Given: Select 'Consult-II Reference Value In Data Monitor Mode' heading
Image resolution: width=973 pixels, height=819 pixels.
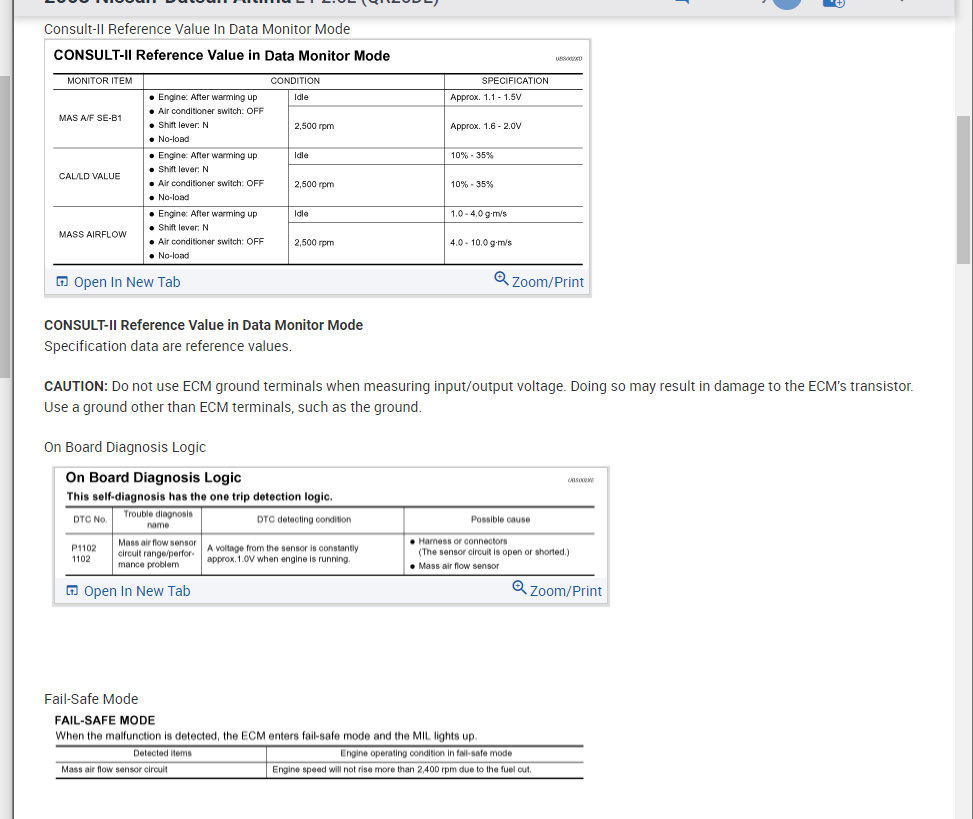Looking at the screenshot, I should [x=197, y=29].
